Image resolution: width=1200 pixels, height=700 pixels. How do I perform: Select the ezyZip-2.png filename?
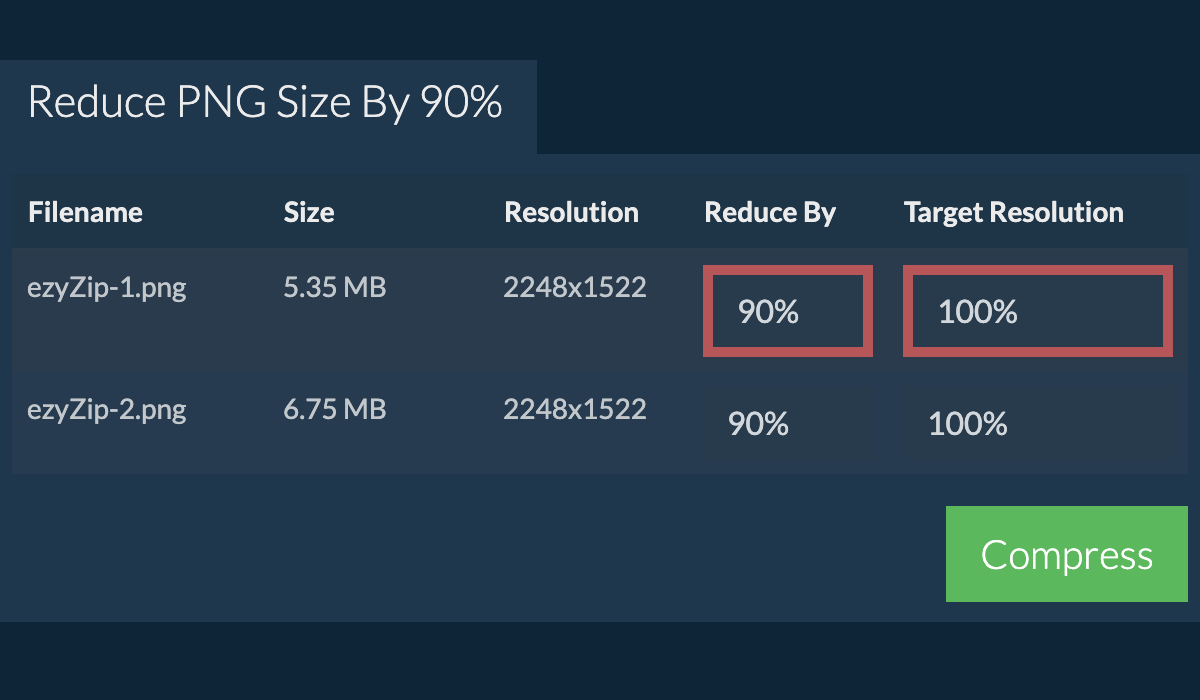click(x=107, y=409)
